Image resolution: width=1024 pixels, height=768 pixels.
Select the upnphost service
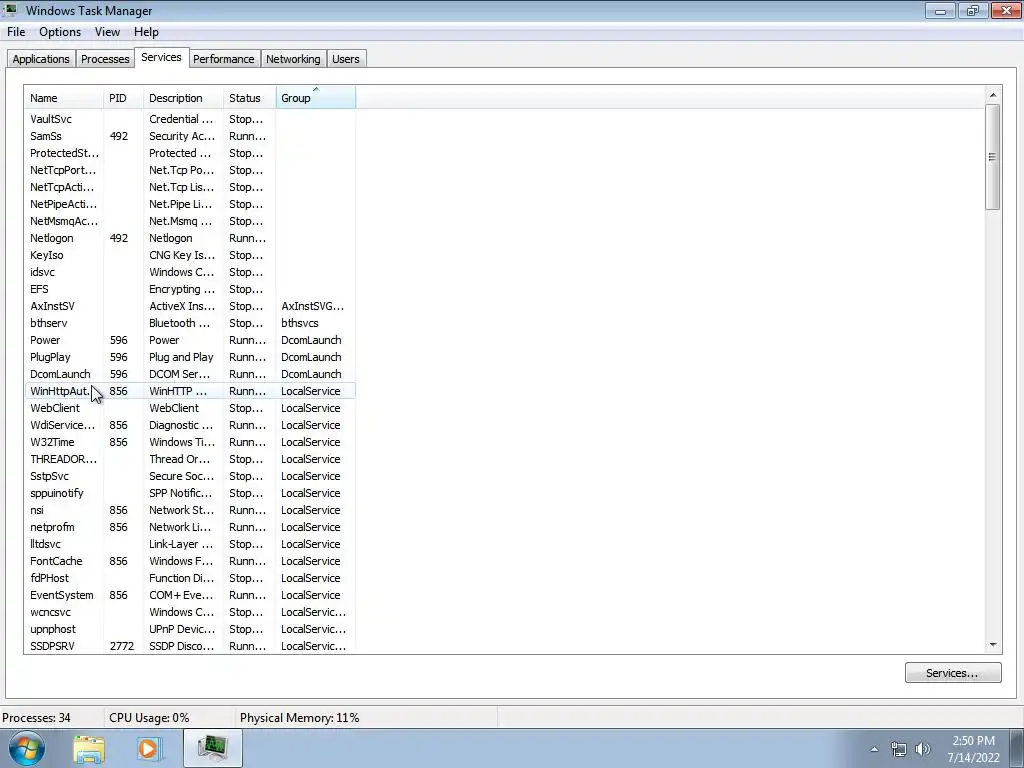(53, 628)
